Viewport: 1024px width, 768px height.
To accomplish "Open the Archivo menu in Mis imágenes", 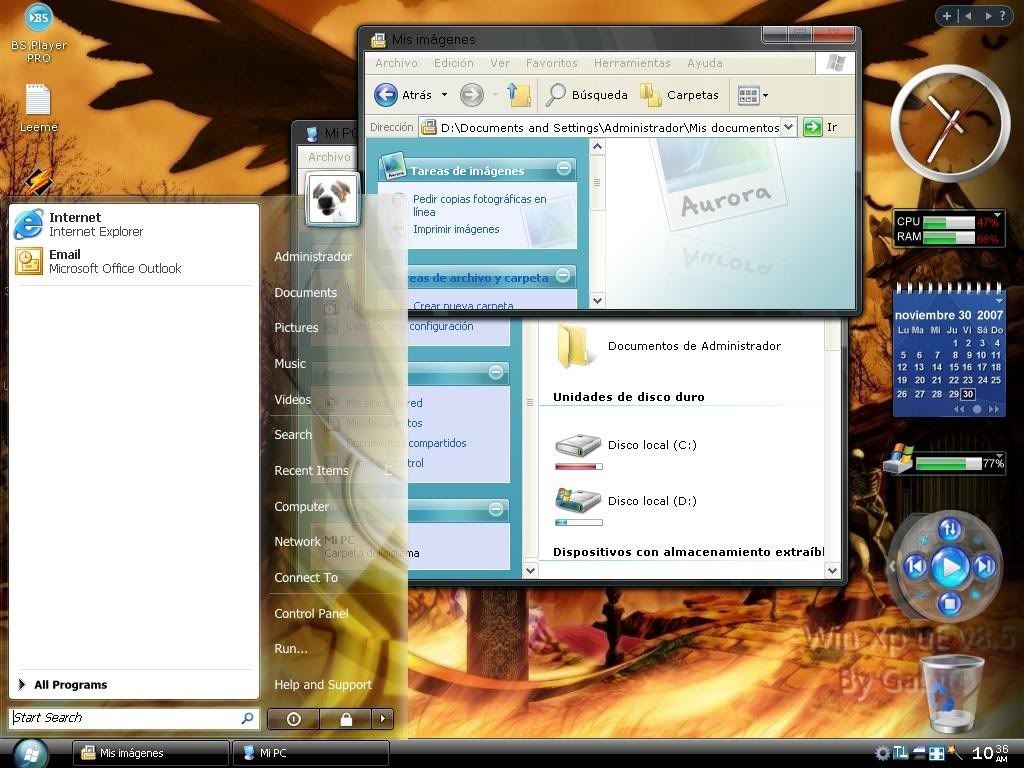I will (396, 63).
